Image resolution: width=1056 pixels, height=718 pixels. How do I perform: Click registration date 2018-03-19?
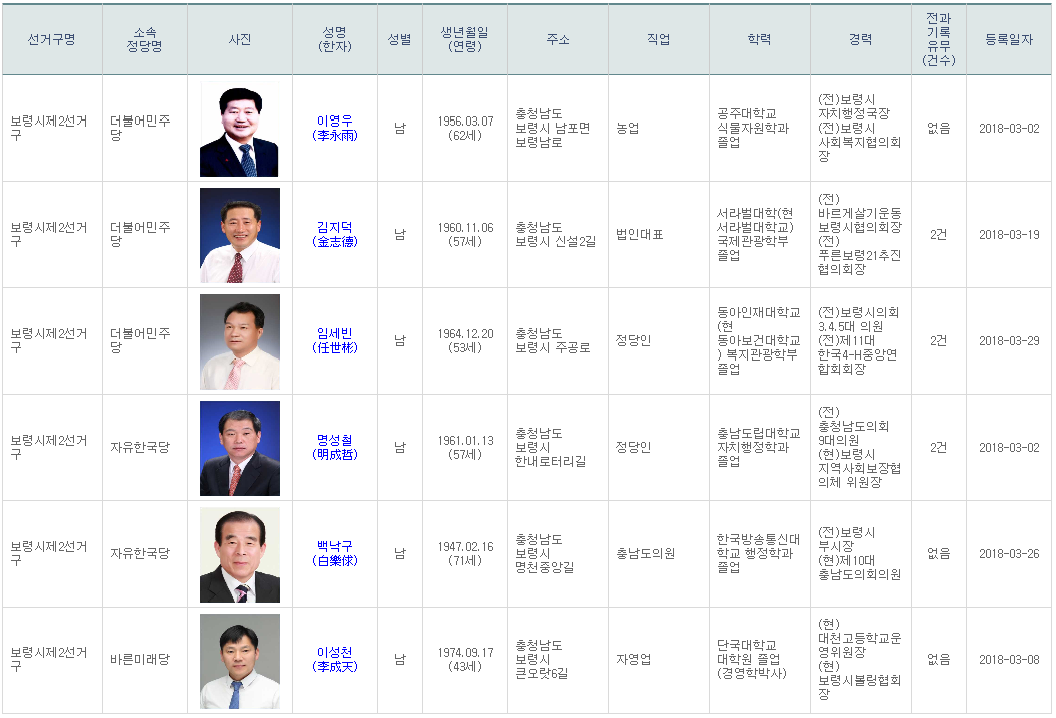[1009, 234]
